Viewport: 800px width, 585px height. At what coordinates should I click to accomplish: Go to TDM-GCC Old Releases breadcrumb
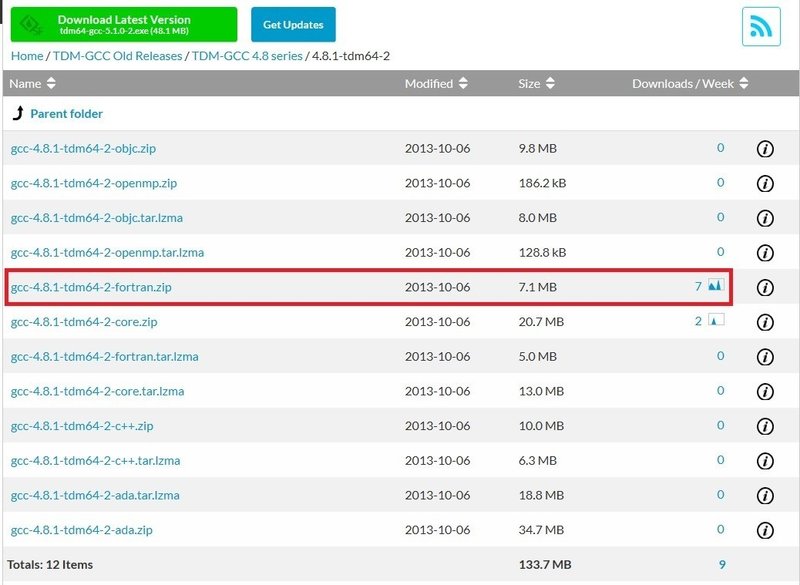click(117, 56)
